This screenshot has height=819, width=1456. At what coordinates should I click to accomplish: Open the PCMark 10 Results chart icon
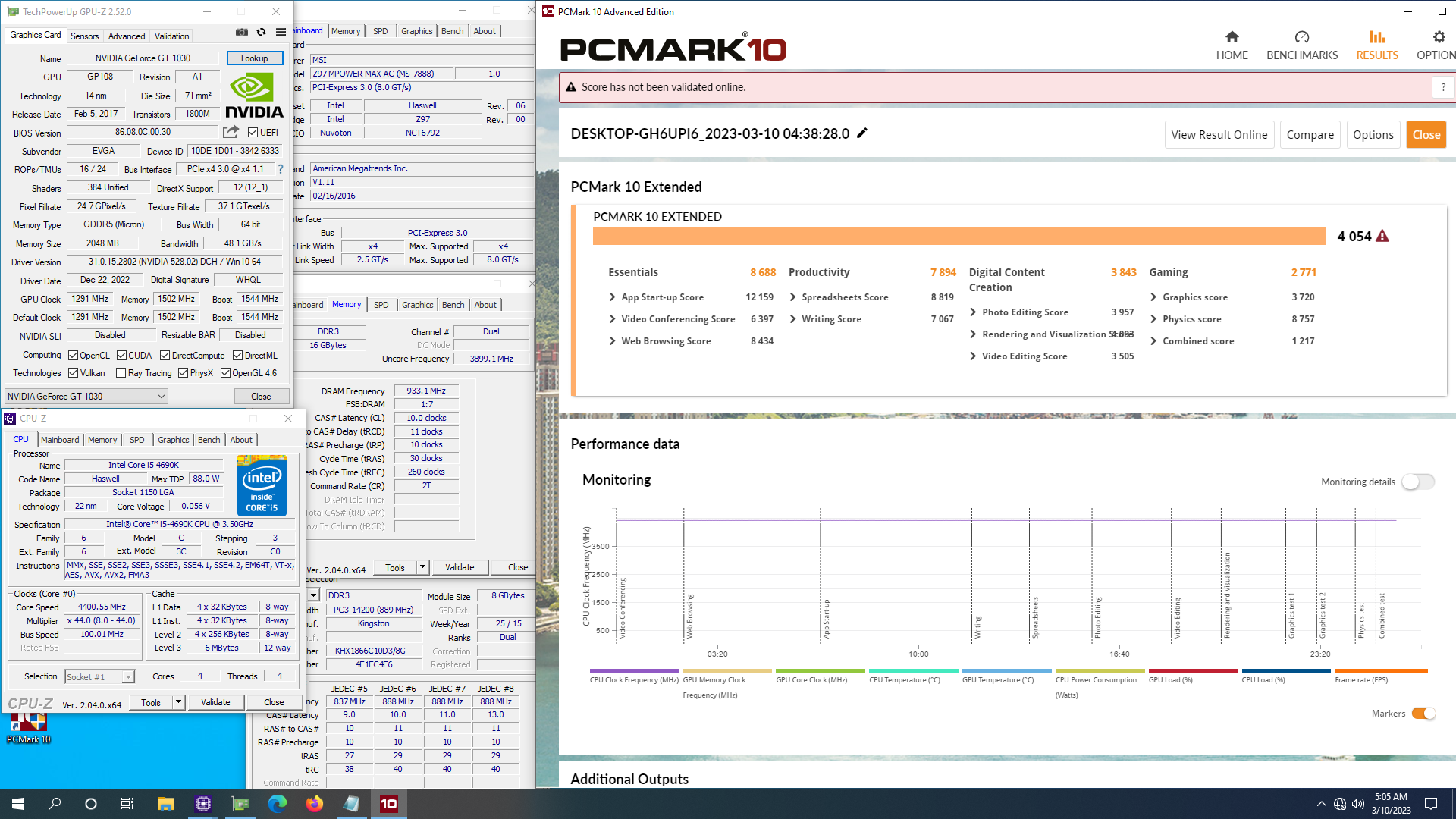(1377, 37)
